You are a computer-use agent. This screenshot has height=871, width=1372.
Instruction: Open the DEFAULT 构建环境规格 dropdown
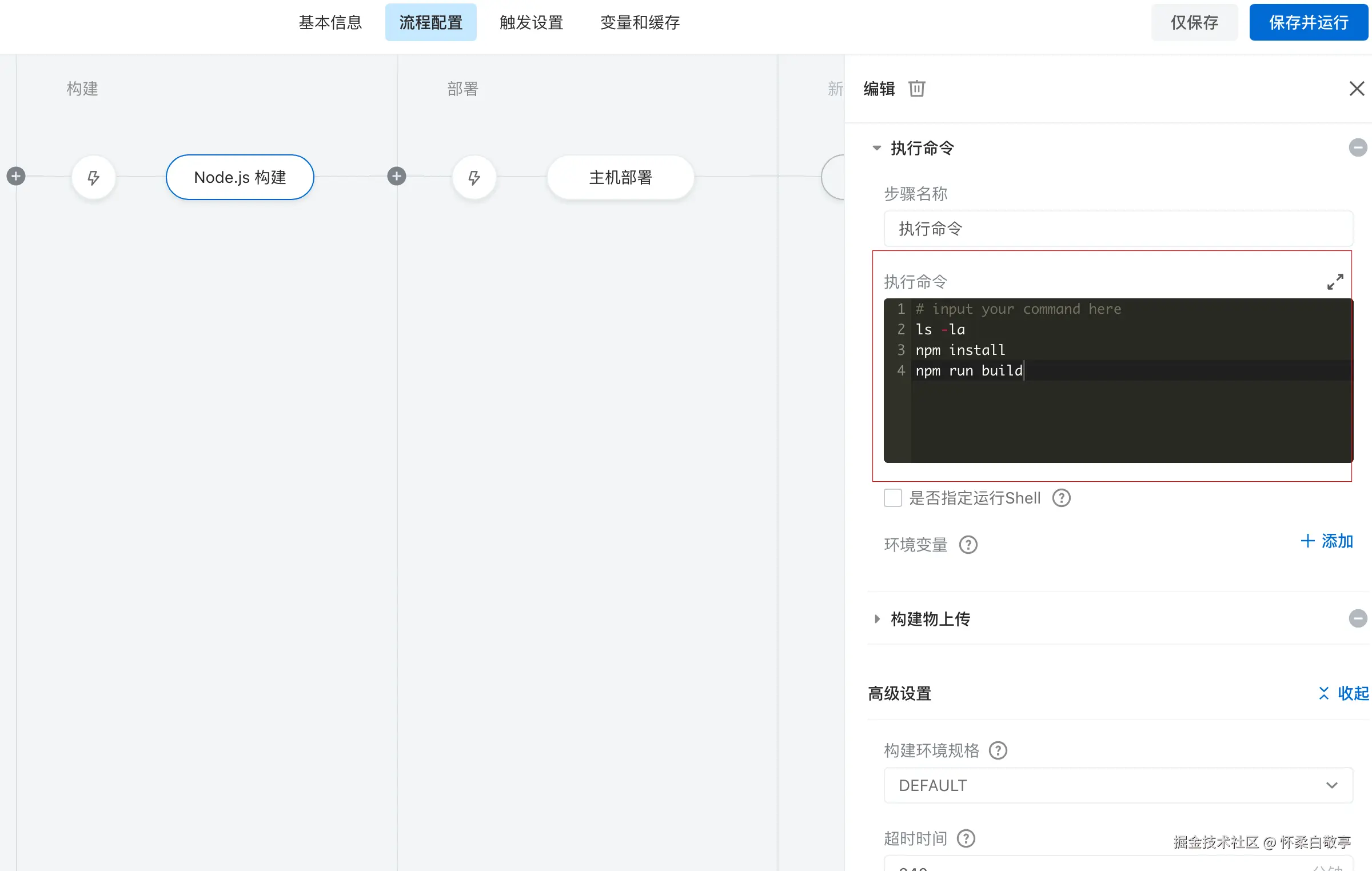point(1118,785)
